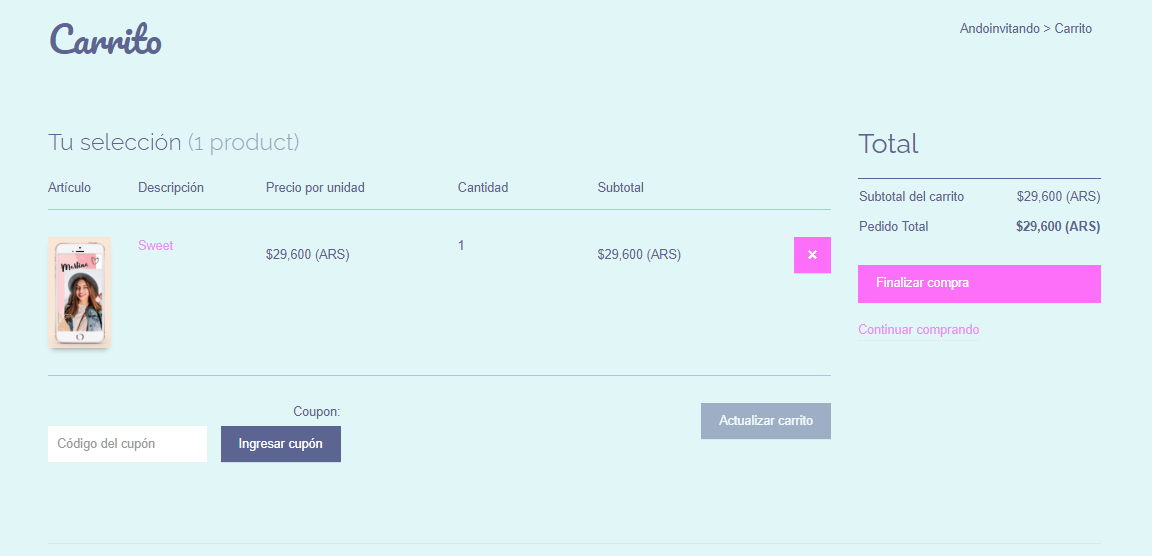Click the Finalizar compra button
The width and height of the screenshot is (1152, 556).
(979, 284)
